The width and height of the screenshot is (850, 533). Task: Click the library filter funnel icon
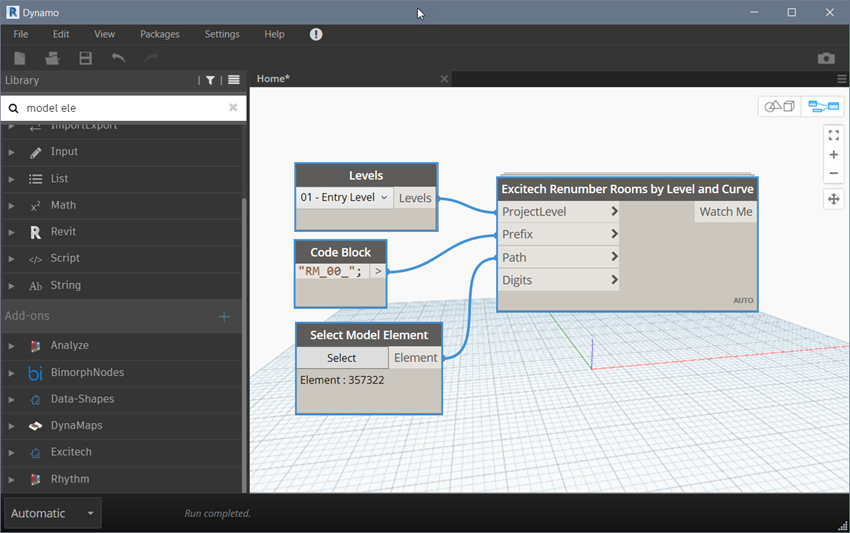pos(210,80)
